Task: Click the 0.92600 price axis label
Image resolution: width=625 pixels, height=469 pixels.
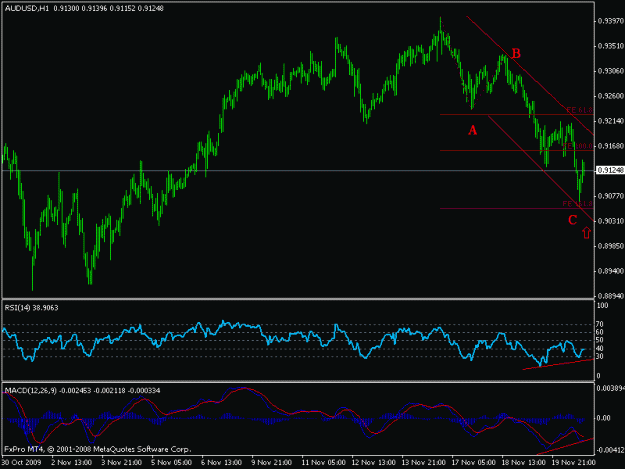Action: tap(611, 96)
